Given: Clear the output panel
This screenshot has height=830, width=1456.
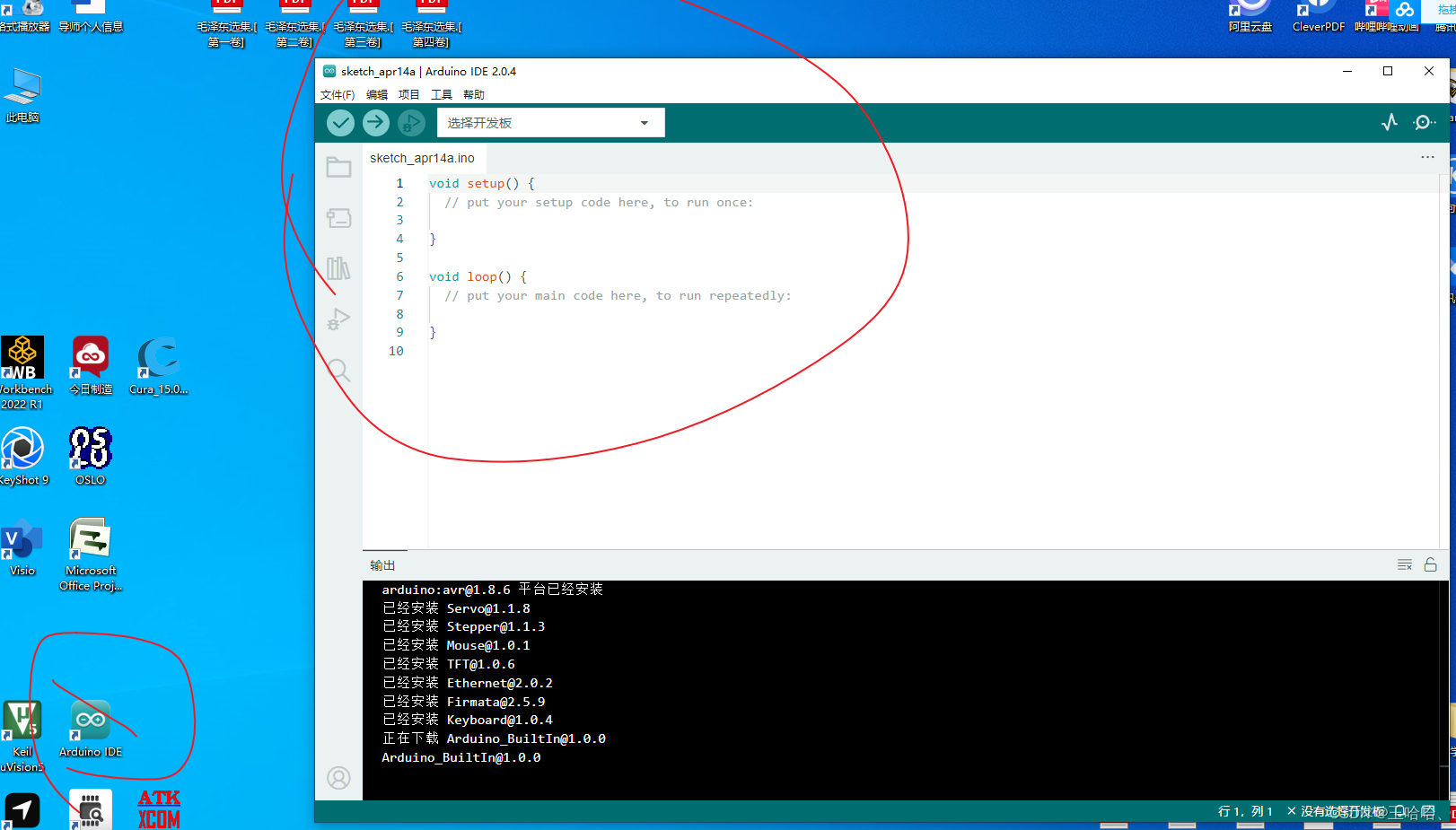Looking at the screenshot, I should coord(1405,564).
